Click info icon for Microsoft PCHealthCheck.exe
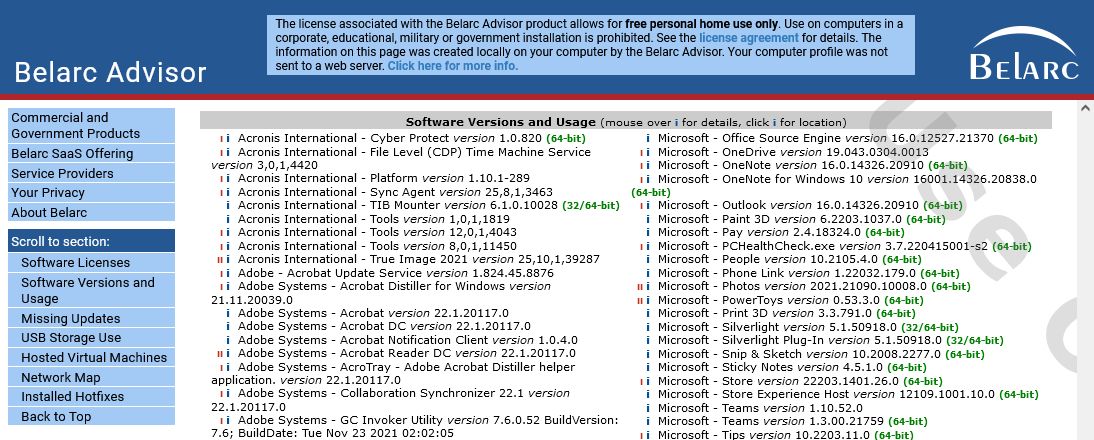 pos(647,246)
